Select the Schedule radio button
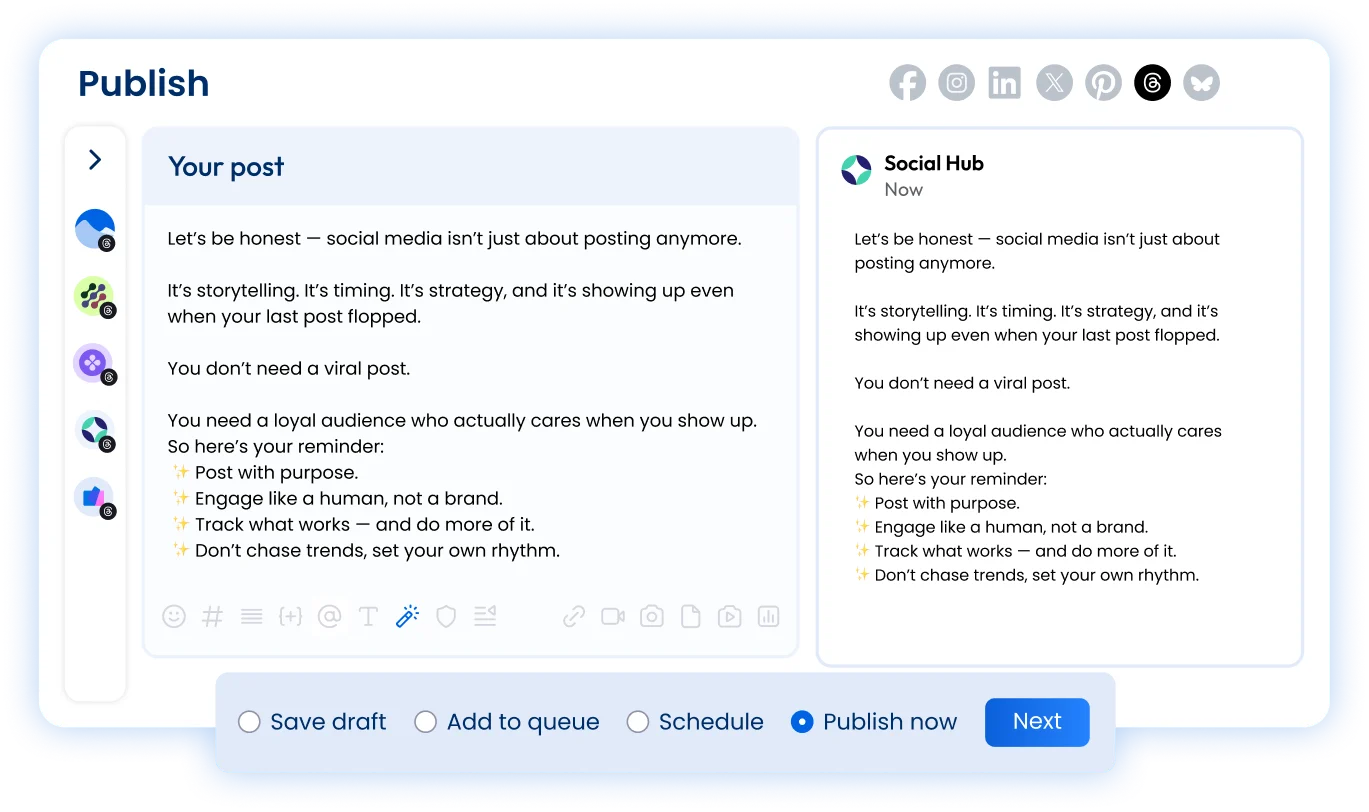Image resolution: width=1369 pixels, height=812 pixels. [638, 721]
